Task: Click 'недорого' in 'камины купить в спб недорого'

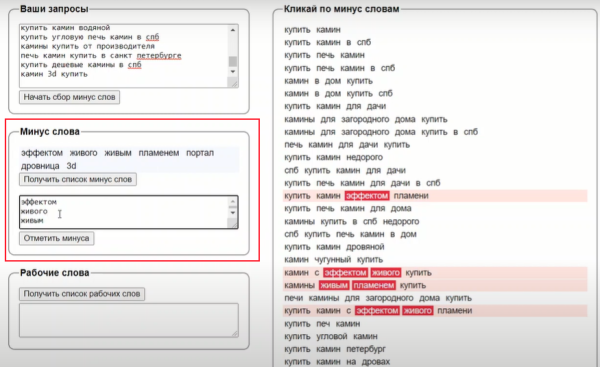Action: point(401,222)
